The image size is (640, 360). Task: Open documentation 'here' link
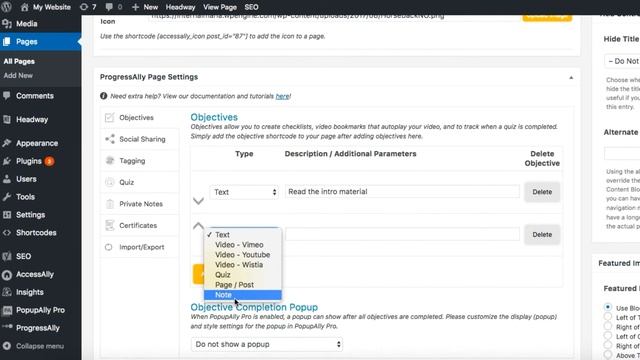tap(282, 96)
